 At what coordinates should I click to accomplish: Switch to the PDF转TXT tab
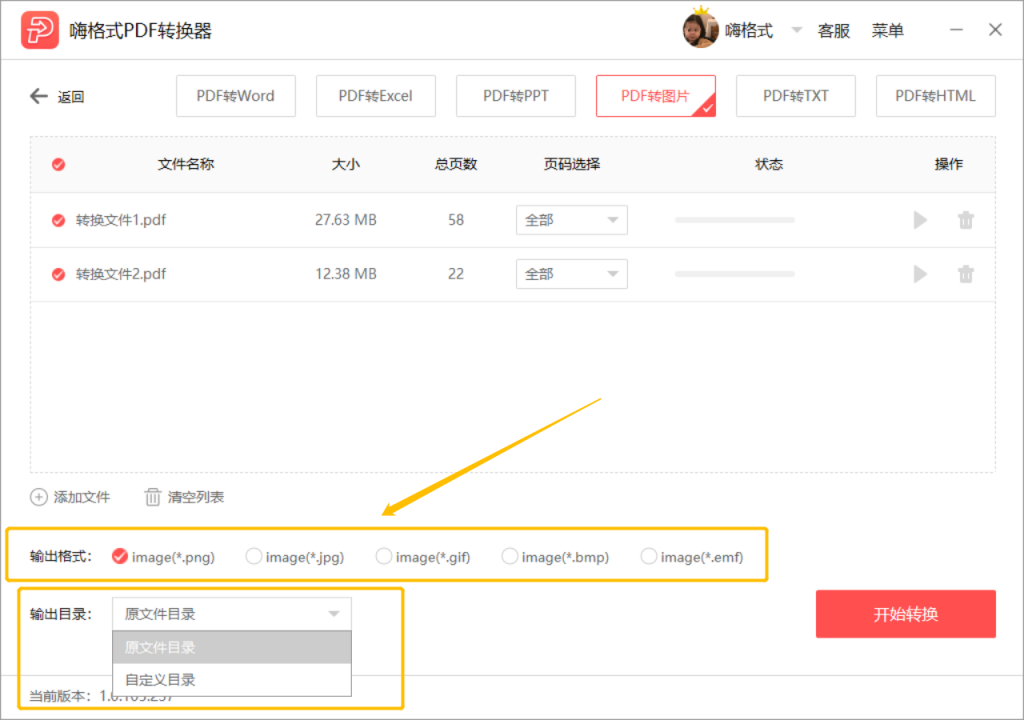pyautogui.click(x=795, y=96)
